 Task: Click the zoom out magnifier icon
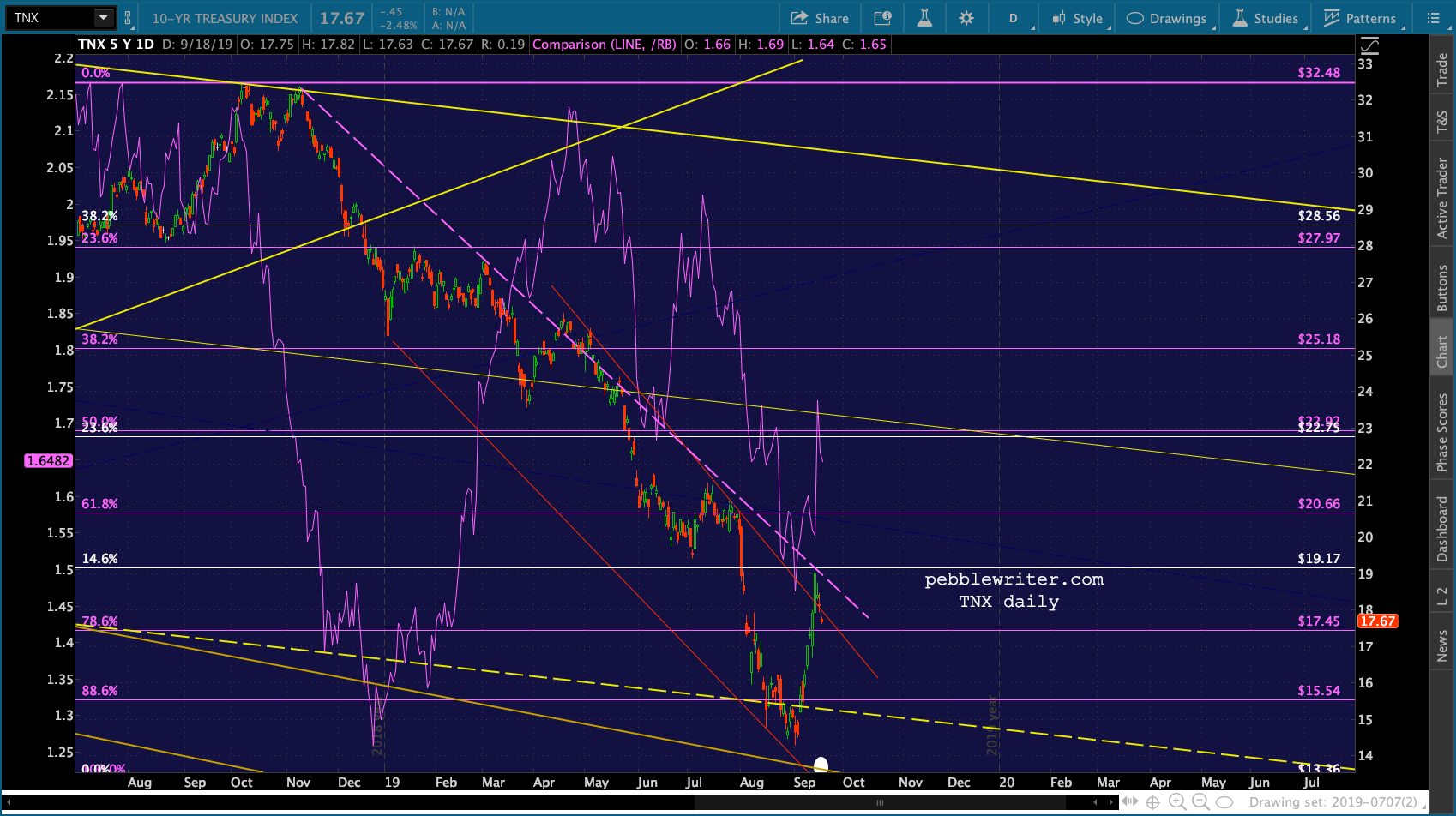click(x=1200, y=801)
